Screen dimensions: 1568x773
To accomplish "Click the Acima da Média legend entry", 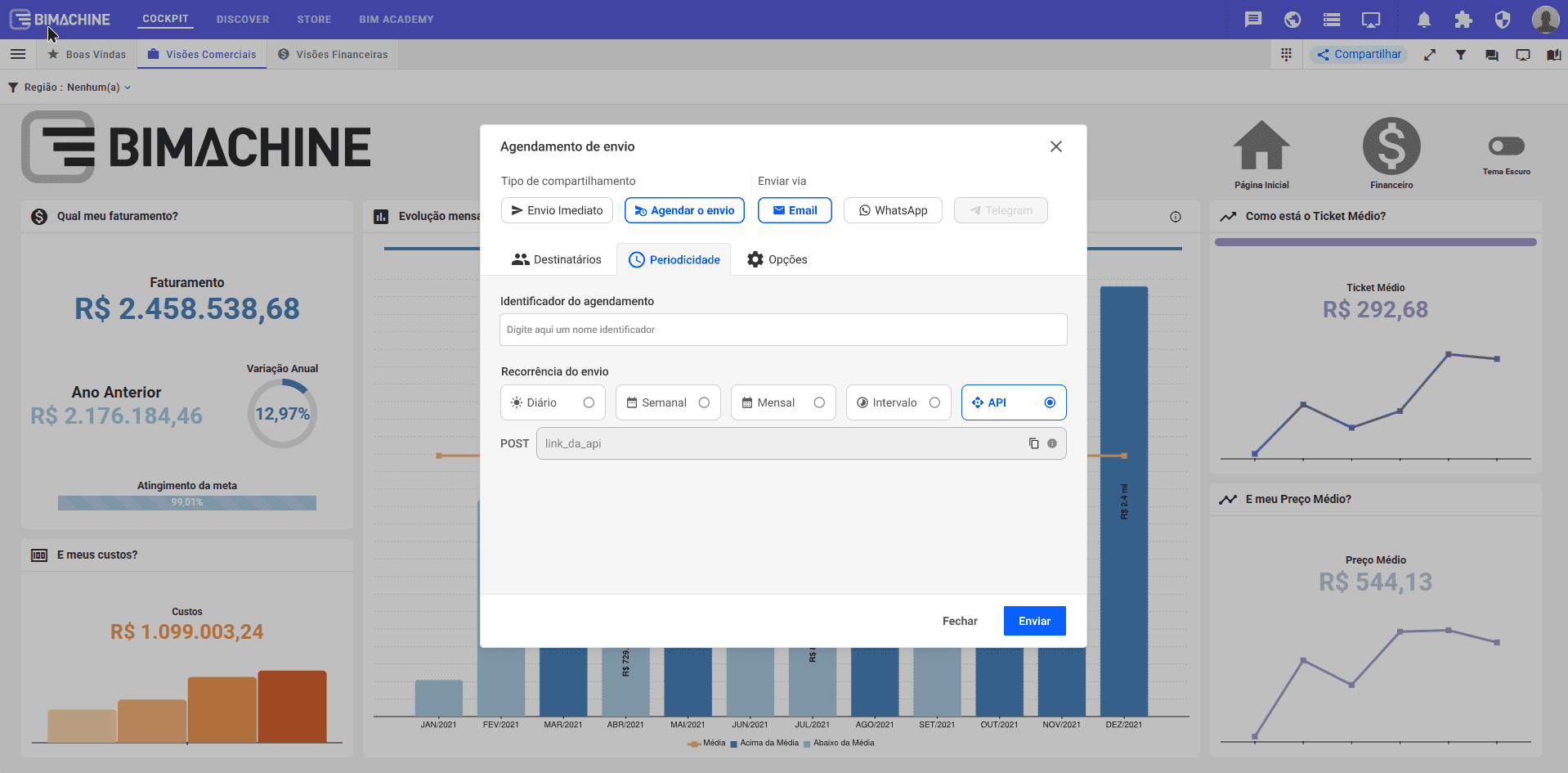I will [764, 744].
